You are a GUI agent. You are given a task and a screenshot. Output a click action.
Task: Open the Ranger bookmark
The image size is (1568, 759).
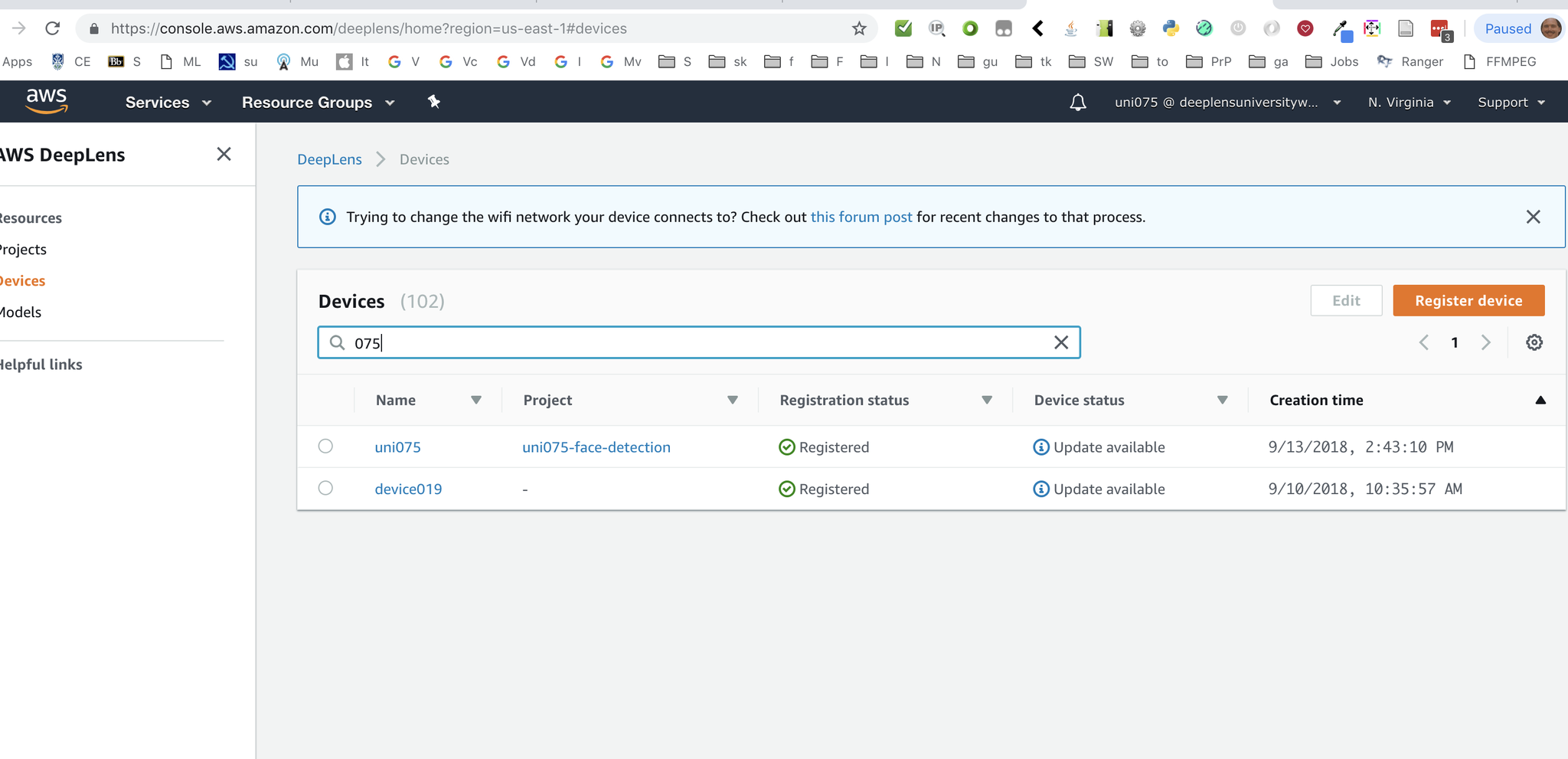(1410, 61)
